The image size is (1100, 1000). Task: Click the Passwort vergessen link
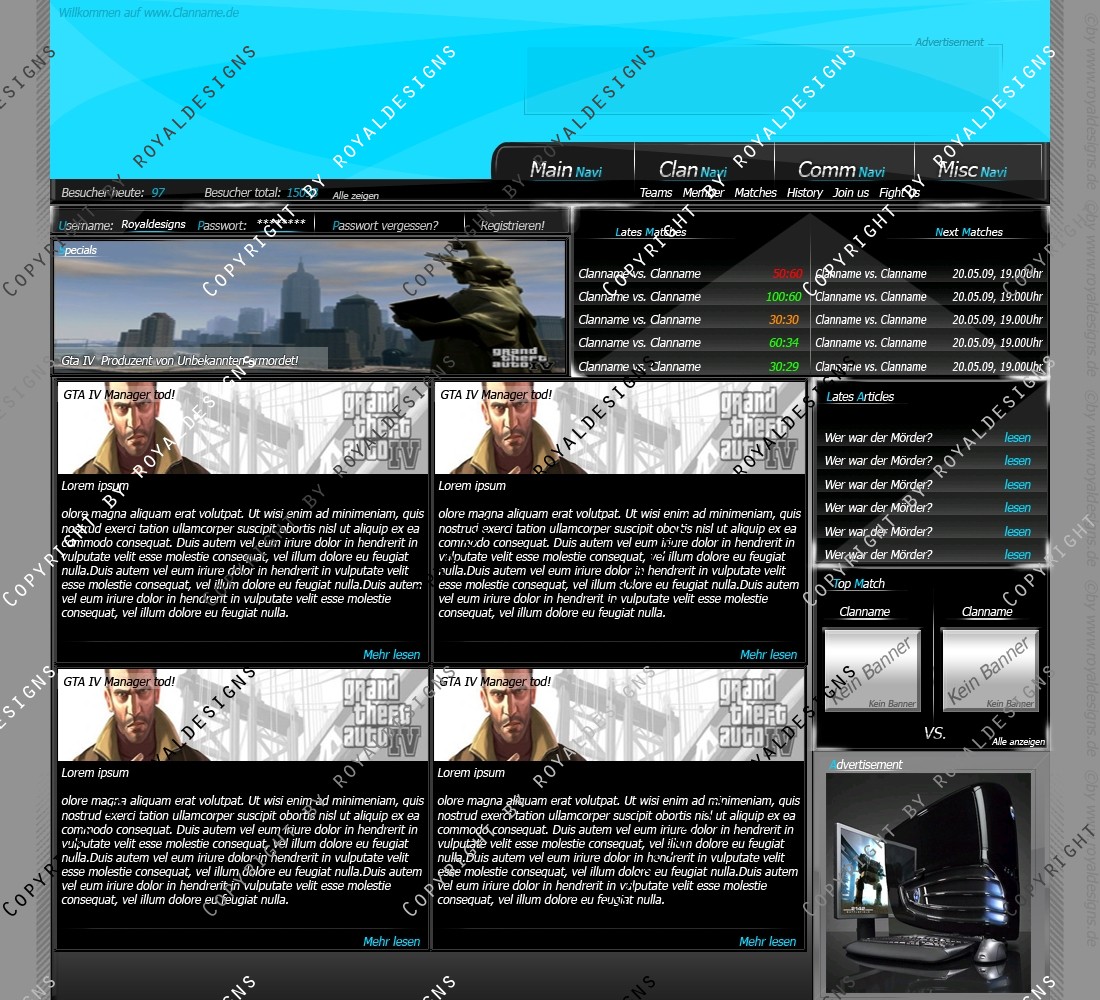(x=386, y=226)
